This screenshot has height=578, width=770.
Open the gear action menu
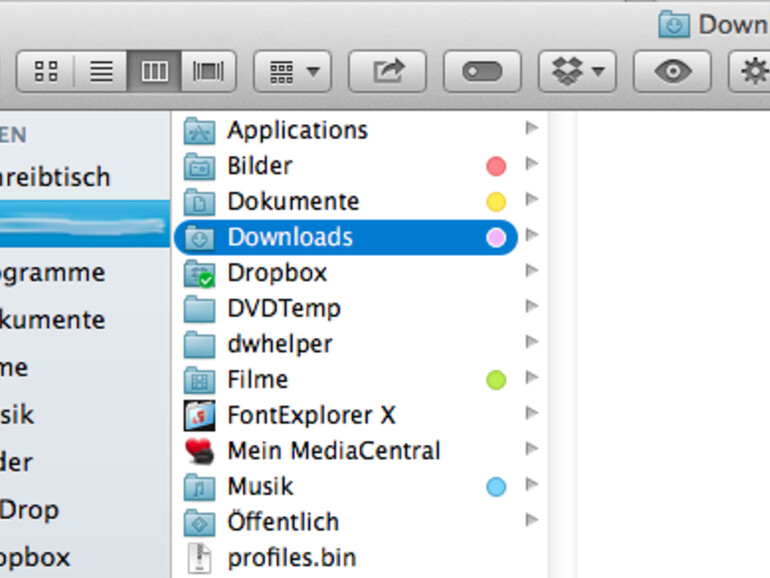click(751, 72)
